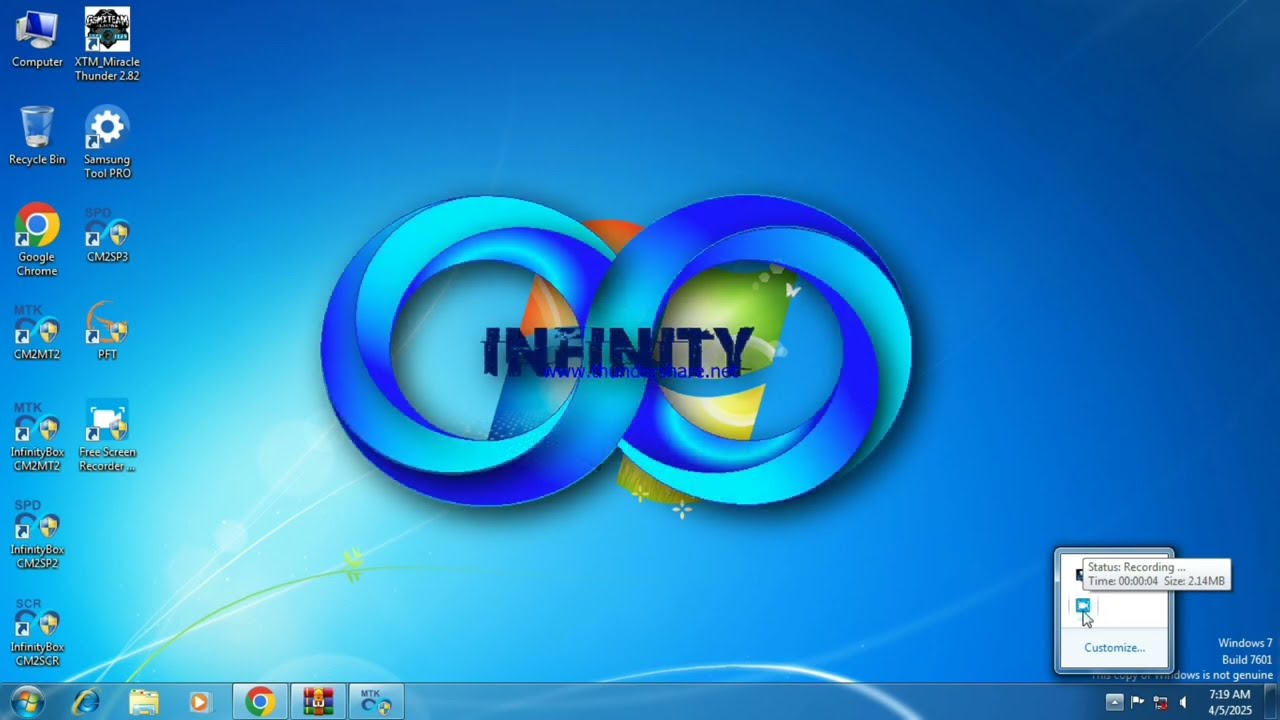Launch the CM2SP3 desktop shortcut
Viewport: 1280px width, 720px height.
pos(107,235)
